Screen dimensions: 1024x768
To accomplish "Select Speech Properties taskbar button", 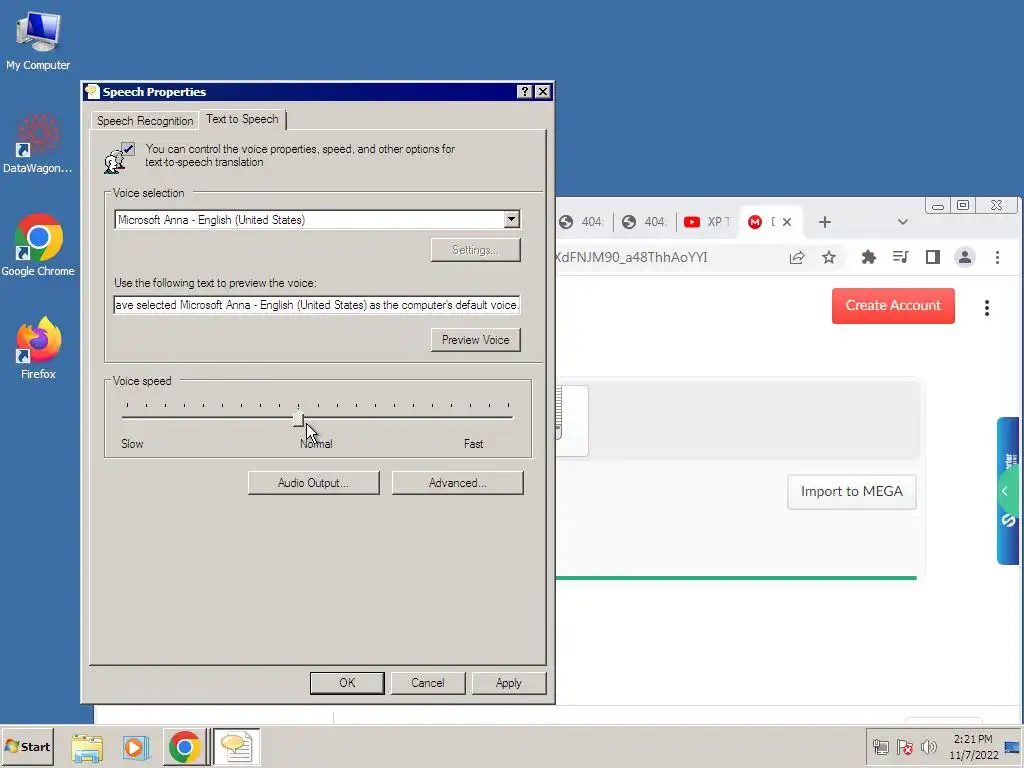I will pos(236,747).
